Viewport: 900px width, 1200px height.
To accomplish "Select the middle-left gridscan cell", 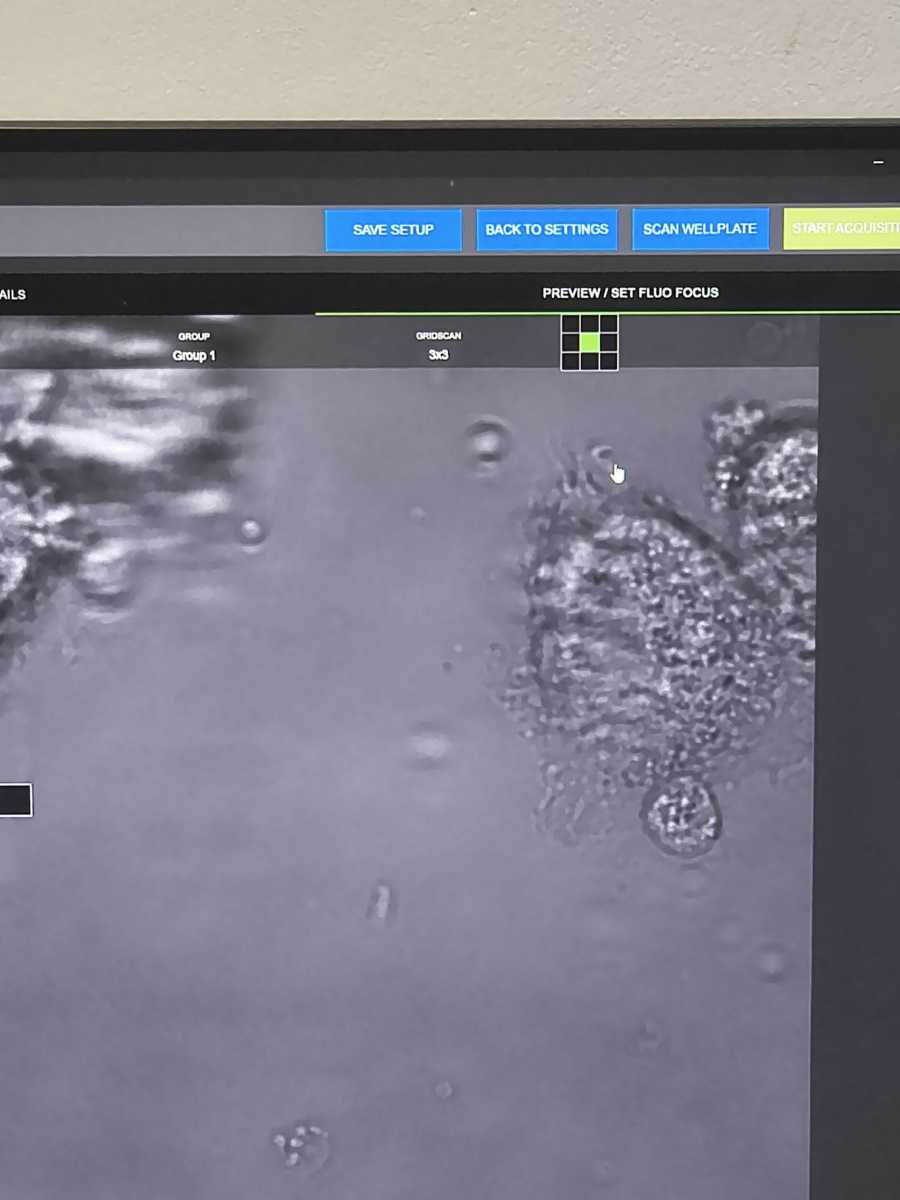I will click(x=570, y=343).
